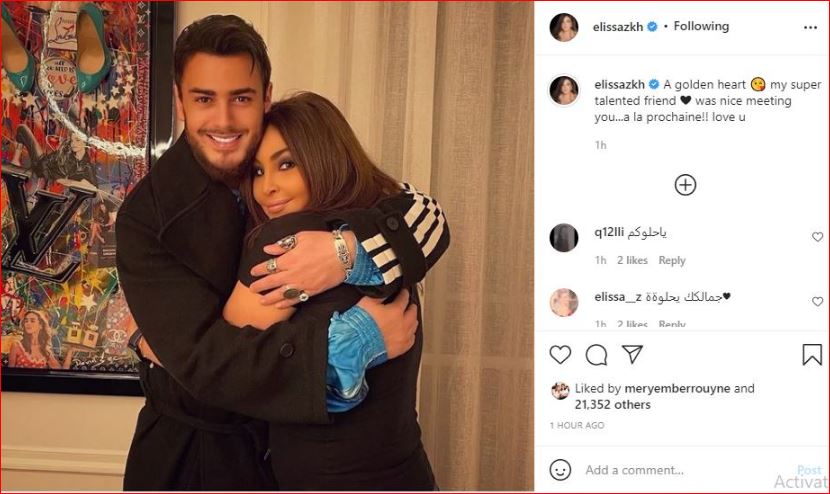
Task: Save the post with the bookmark icon
Action: tap(811, 355)
